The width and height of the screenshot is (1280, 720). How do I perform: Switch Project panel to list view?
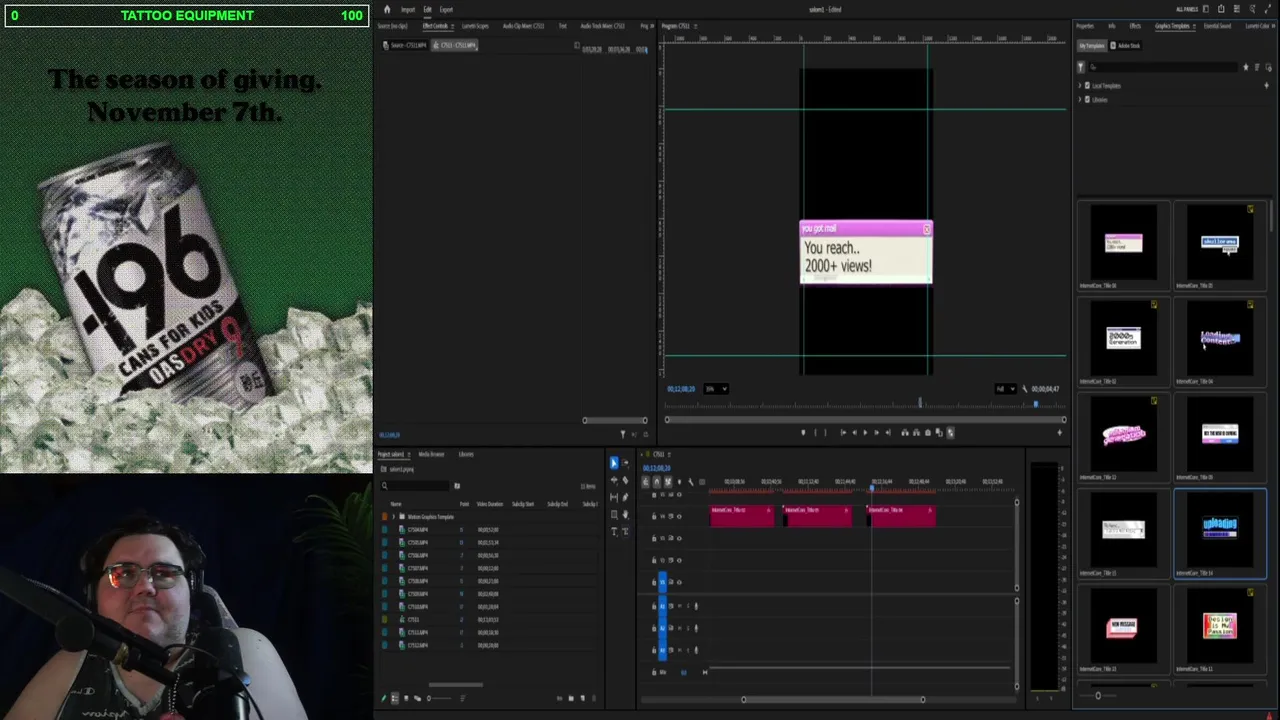click(x=395, y=698)
